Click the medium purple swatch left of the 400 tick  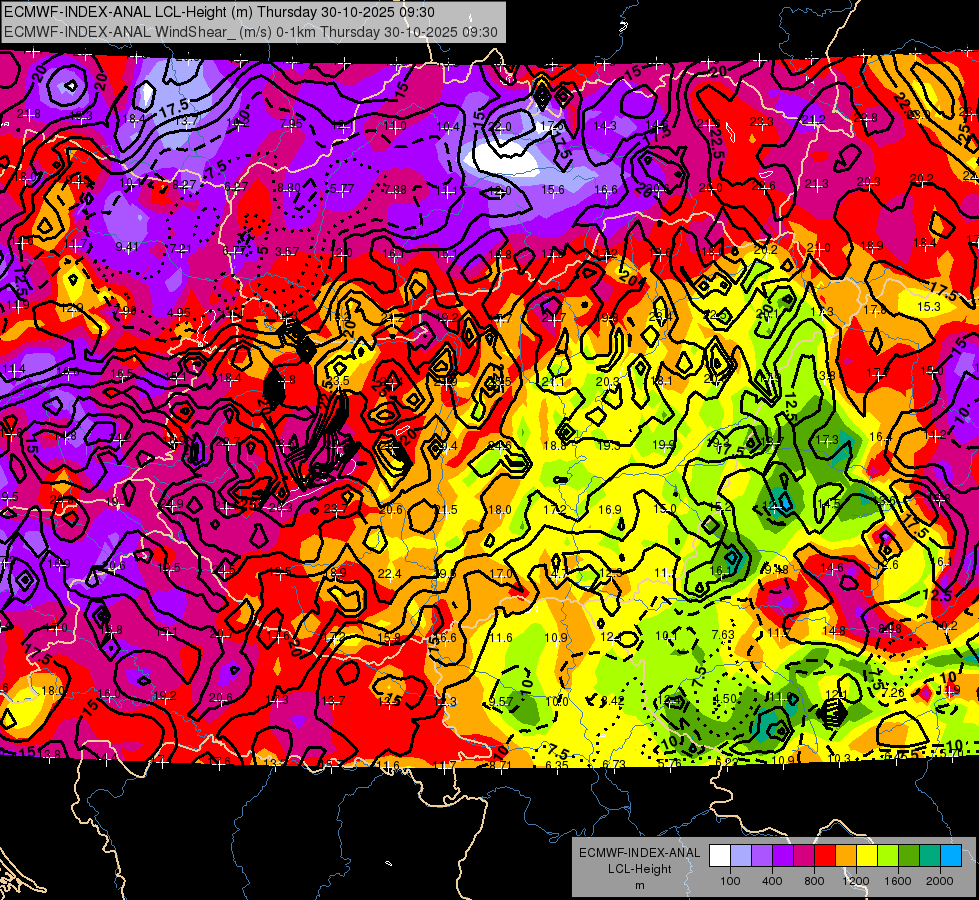pyautogui.click(x=762, y=856)
